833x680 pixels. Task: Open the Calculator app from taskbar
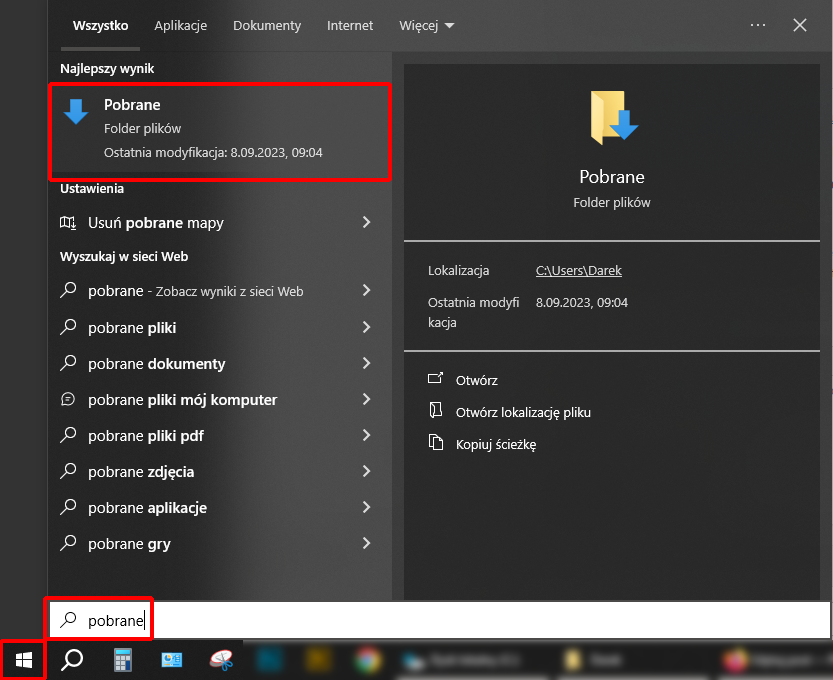(123, 660)
